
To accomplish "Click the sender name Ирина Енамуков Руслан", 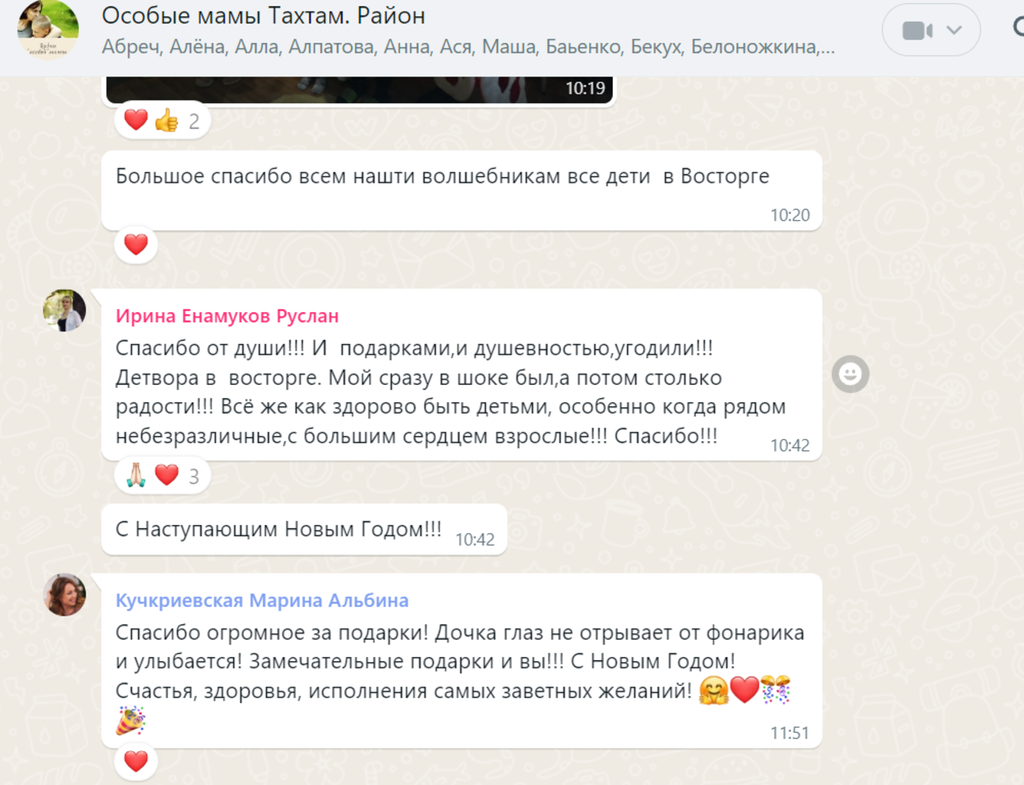I will pos(227,316).
